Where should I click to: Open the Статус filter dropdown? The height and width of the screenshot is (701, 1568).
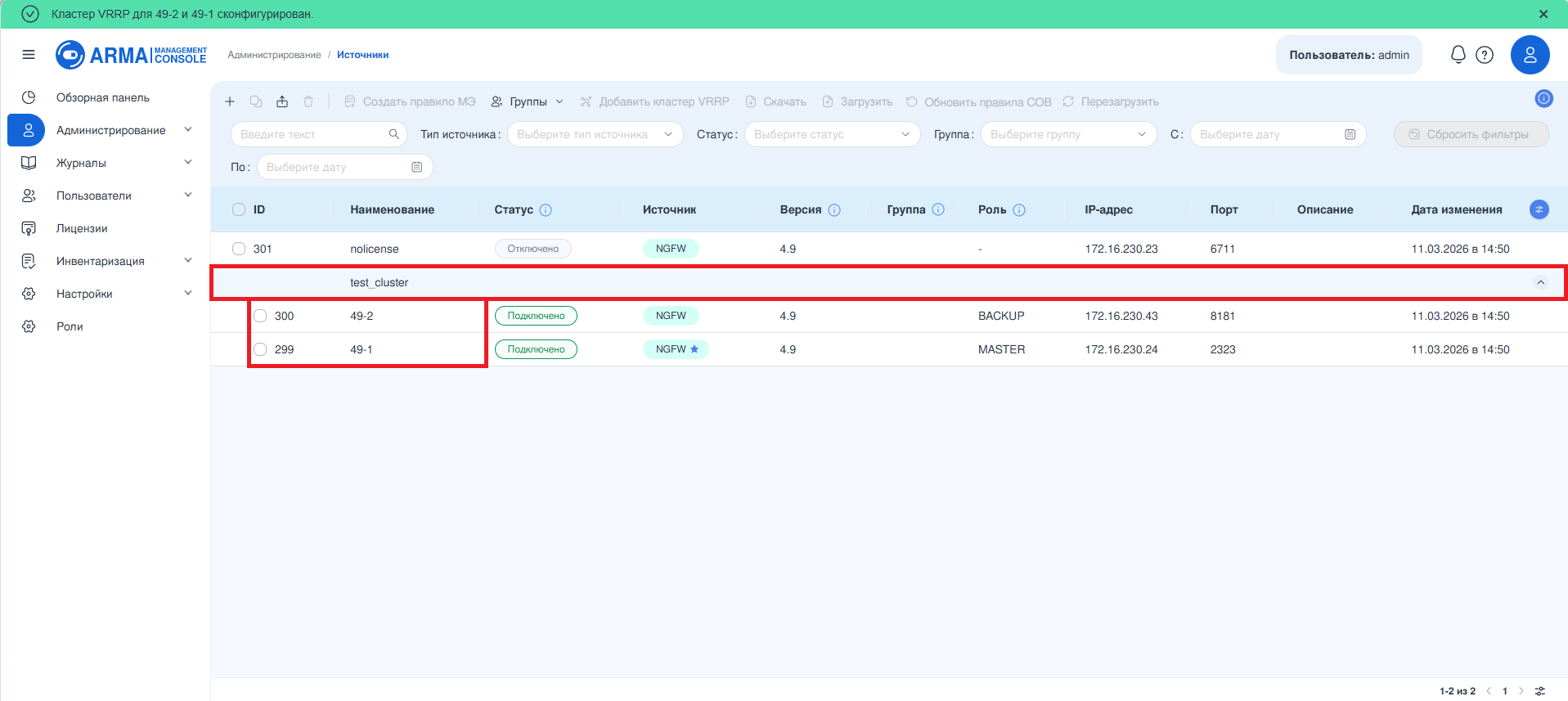point(833,134)
